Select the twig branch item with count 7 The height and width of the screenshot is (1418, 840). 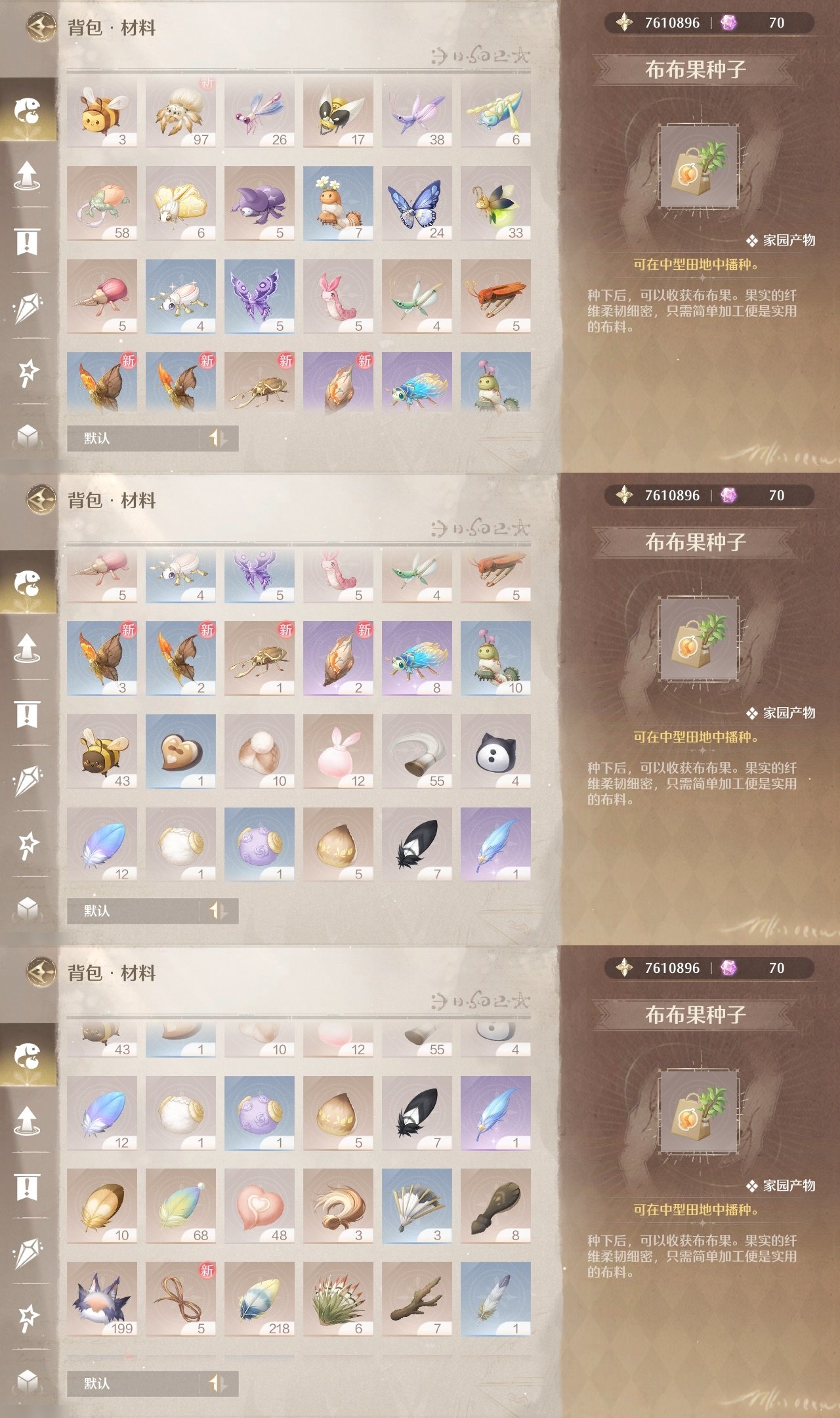[417, 1299]
